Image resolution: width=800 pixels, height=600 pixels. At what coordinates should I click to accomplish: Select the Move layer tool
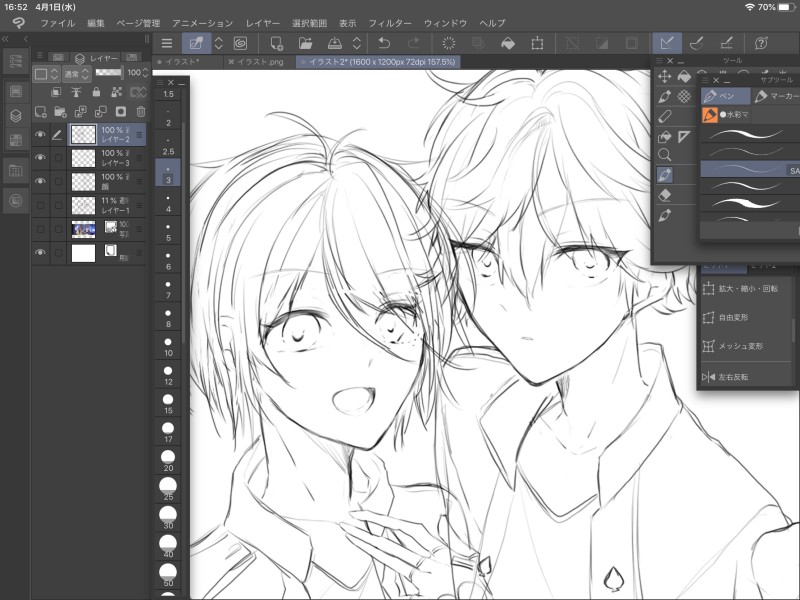(664, 77)
